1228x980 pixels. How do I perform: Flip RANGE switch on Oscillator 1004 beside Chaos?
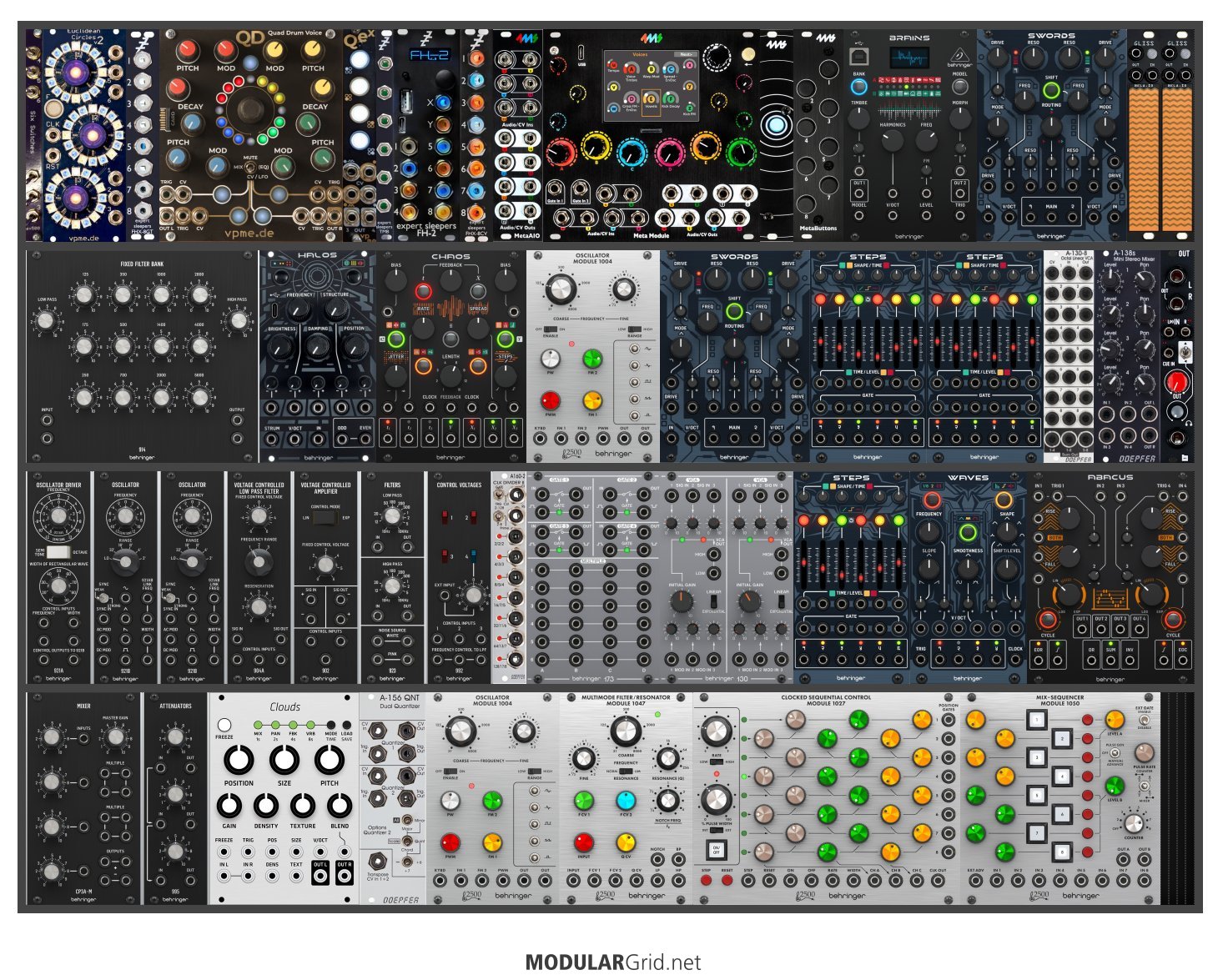[636, 329]
